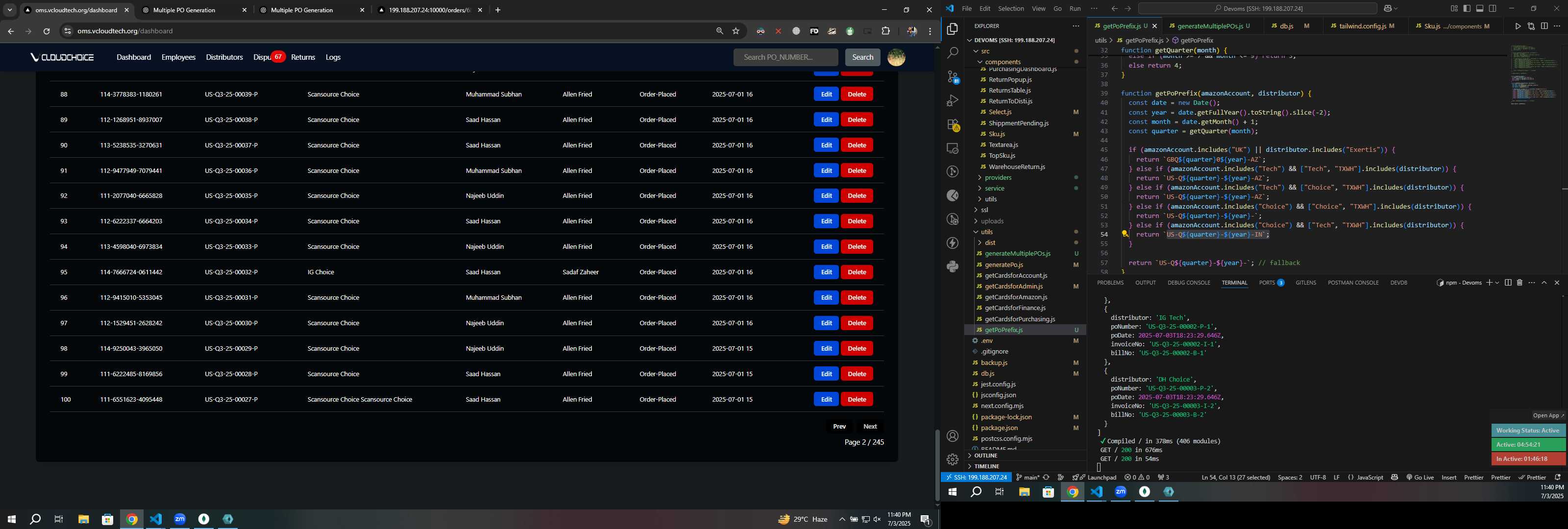Click Run code play icon in editor toolbar

[1518, 26]
